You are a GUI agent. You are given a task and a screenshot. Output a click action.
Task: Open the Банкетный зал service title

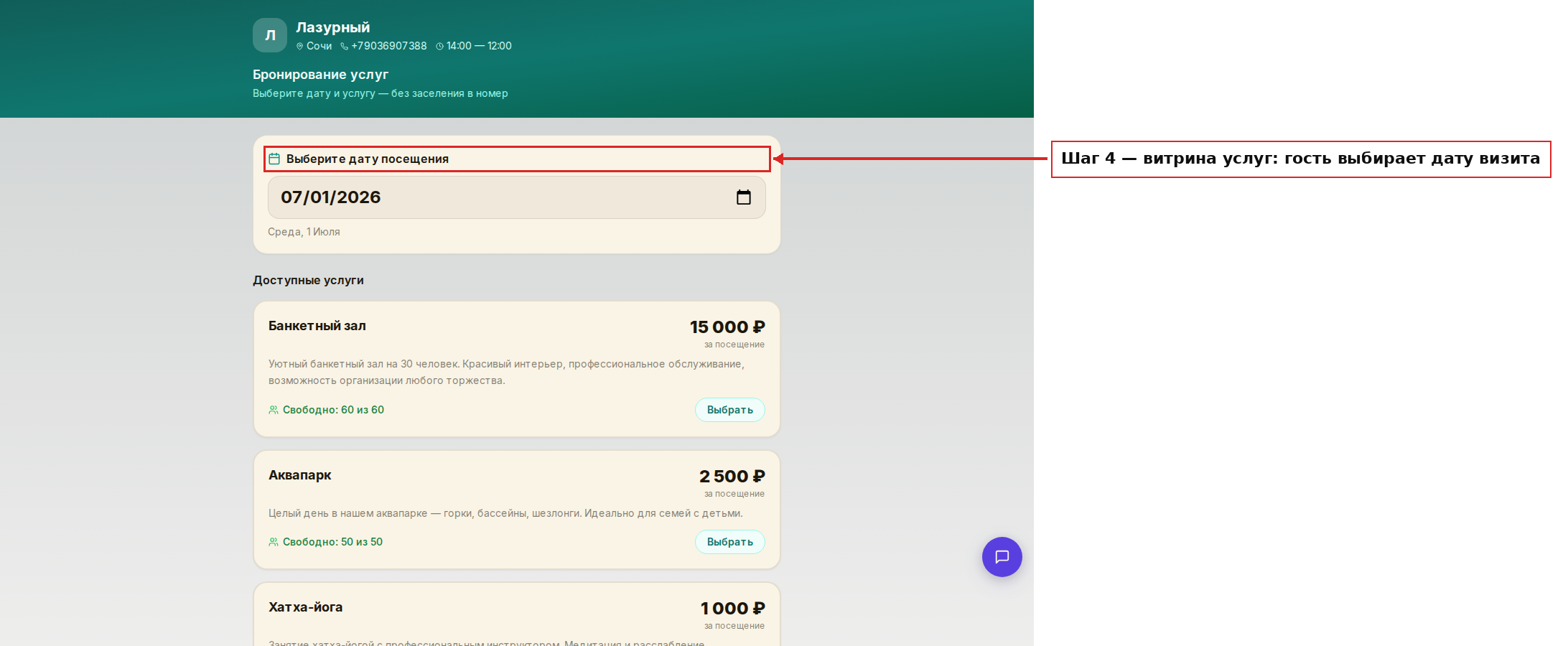pyautogui.click(x=317, y=326)
